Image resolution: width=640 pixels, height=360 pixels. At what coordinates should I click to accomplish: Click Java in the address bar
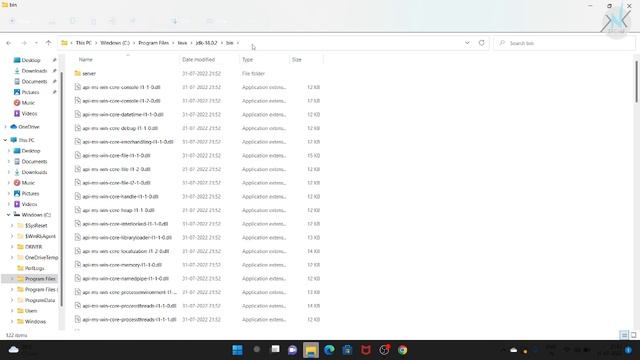[182, 43]
